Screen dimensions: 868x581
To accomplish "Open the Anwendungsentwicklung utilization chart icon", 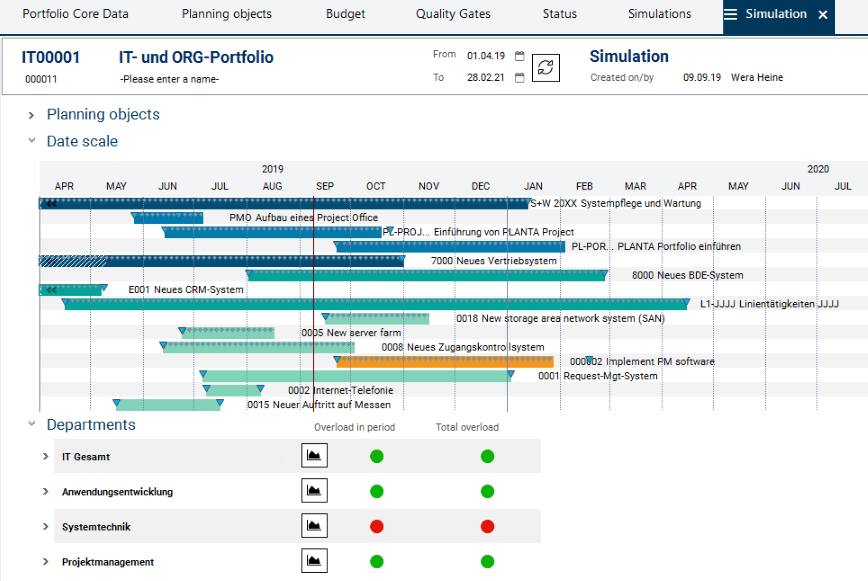I will point(314,492).
